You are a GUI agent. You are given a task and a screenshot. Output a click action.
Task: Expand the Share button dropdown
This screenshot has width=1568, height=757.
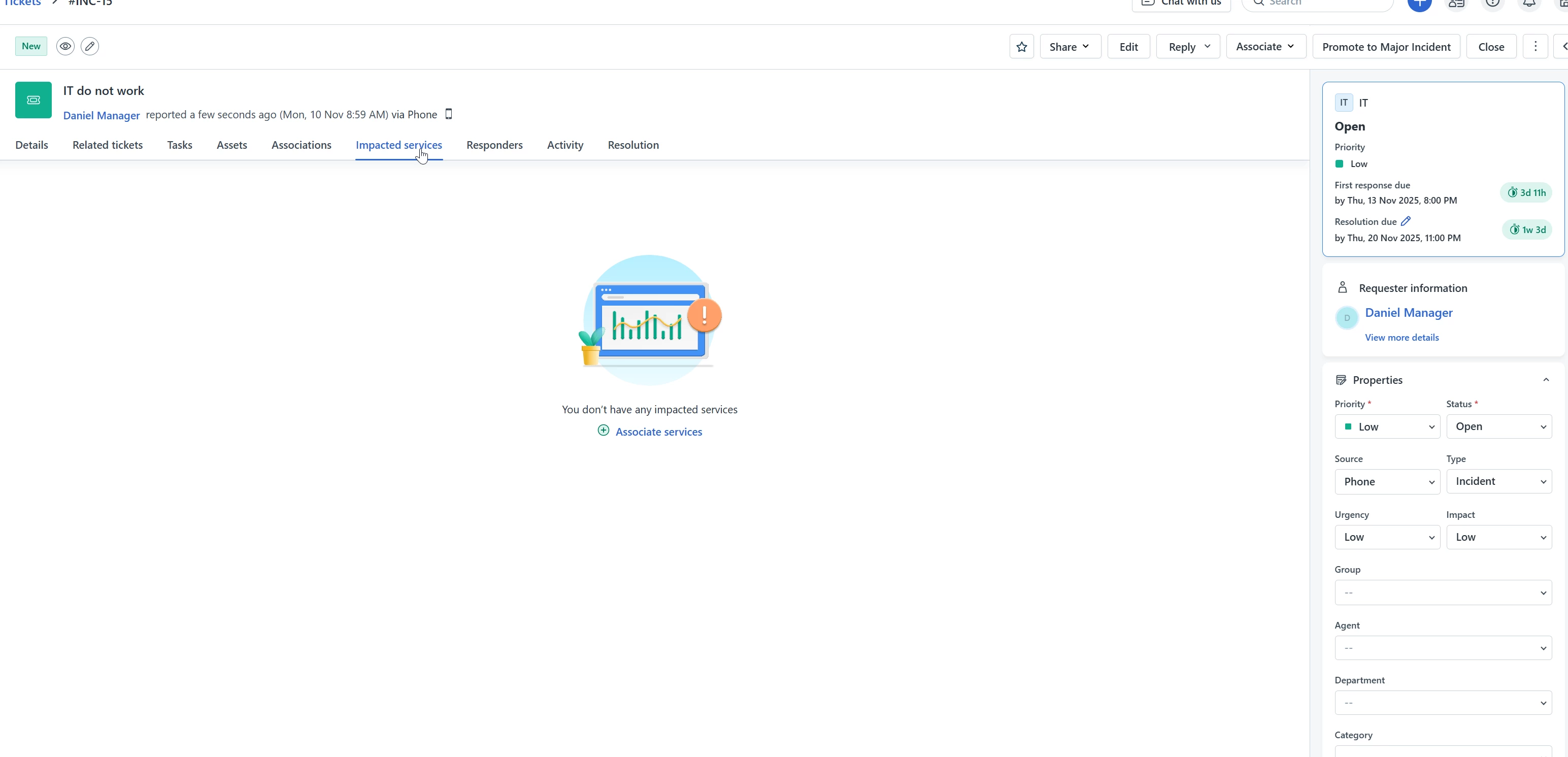coord(1070,47)
